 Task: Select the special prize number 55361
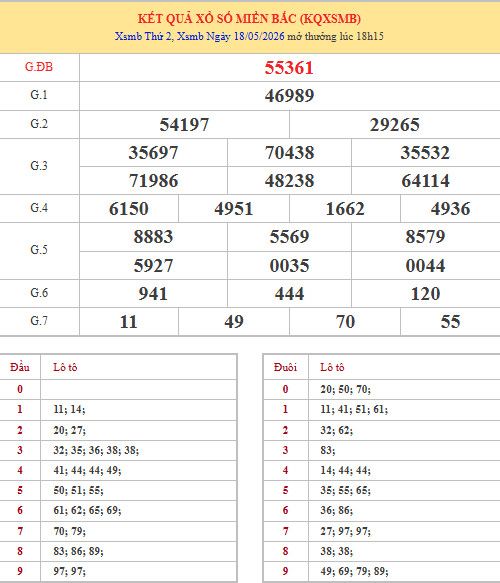tap(289, 68)
